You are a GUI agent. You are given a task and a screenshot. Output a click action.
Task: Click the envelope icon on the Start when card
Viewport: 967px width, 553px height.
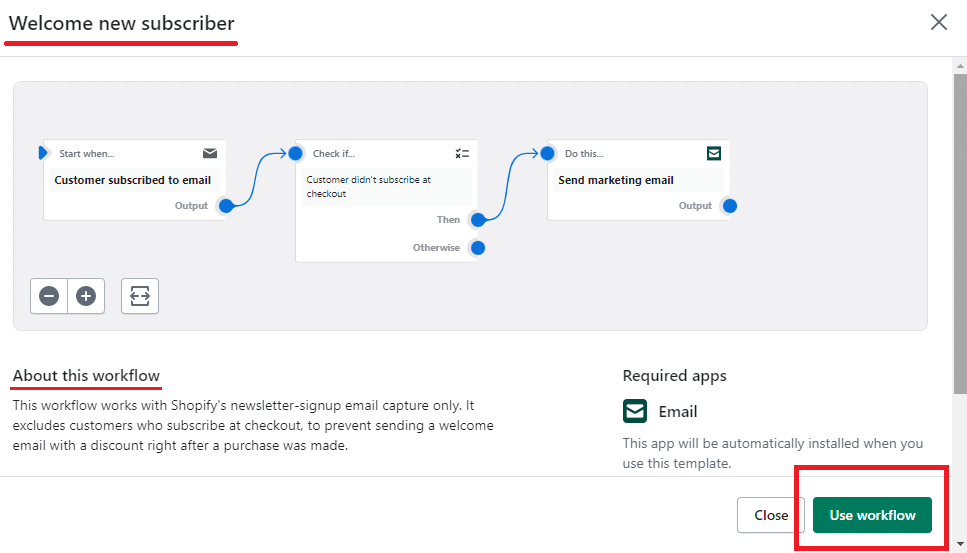click(210, 153)
